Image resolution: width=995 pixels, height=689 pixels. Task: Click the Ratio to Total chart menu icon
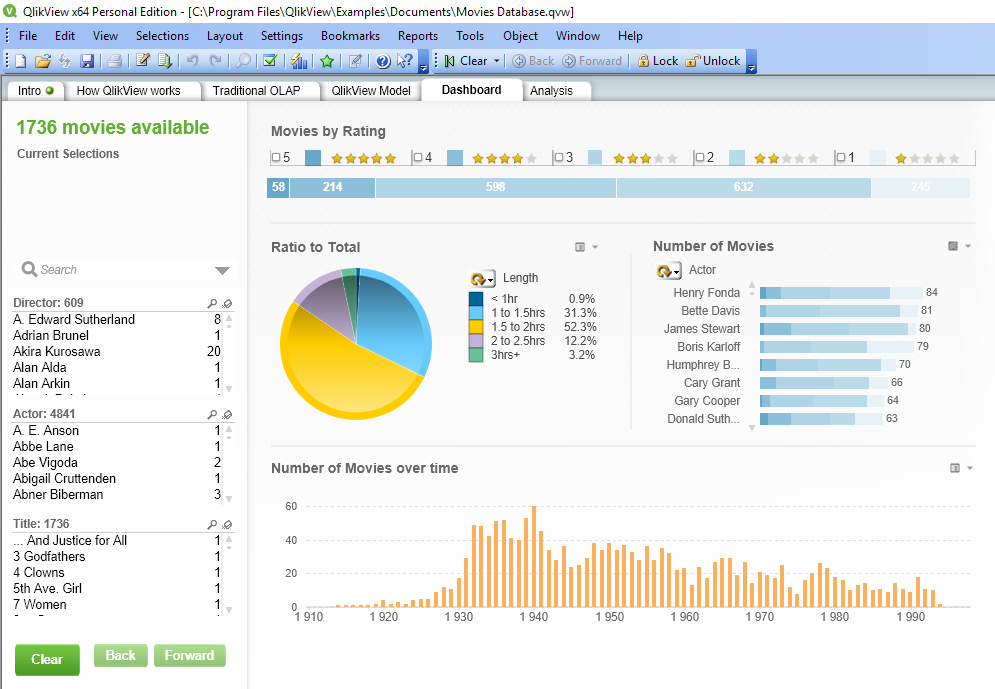coord(580,247)
